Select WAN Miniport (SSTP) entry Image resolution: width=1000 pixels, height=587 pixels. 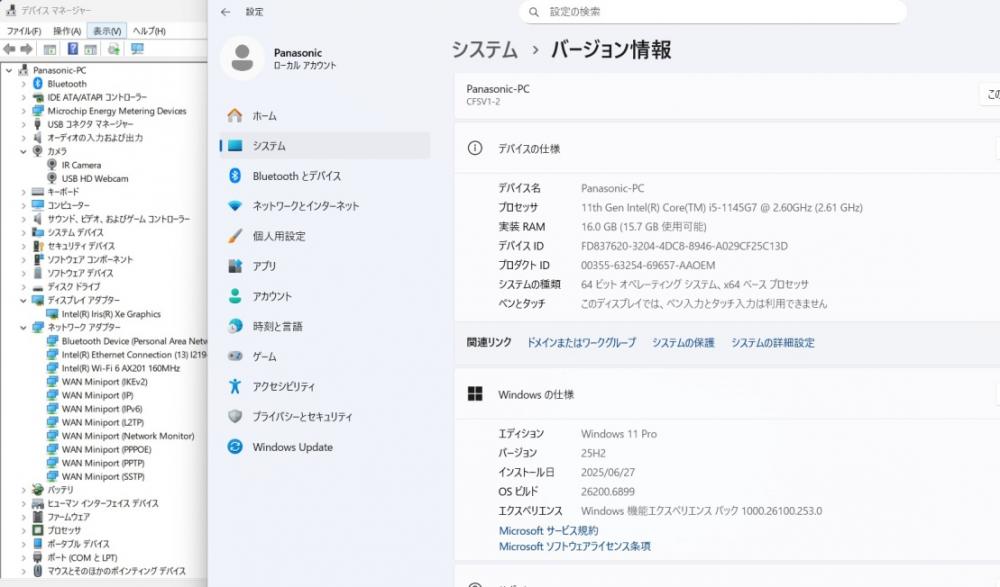(103, 477)
